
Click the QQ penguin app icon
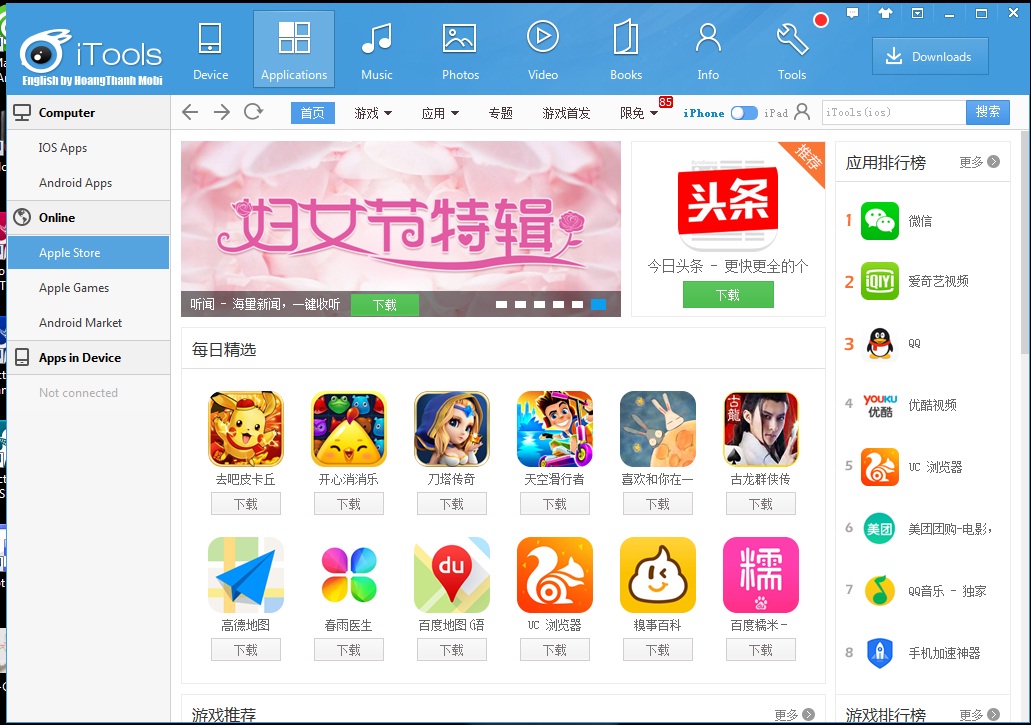pos(880,343)
